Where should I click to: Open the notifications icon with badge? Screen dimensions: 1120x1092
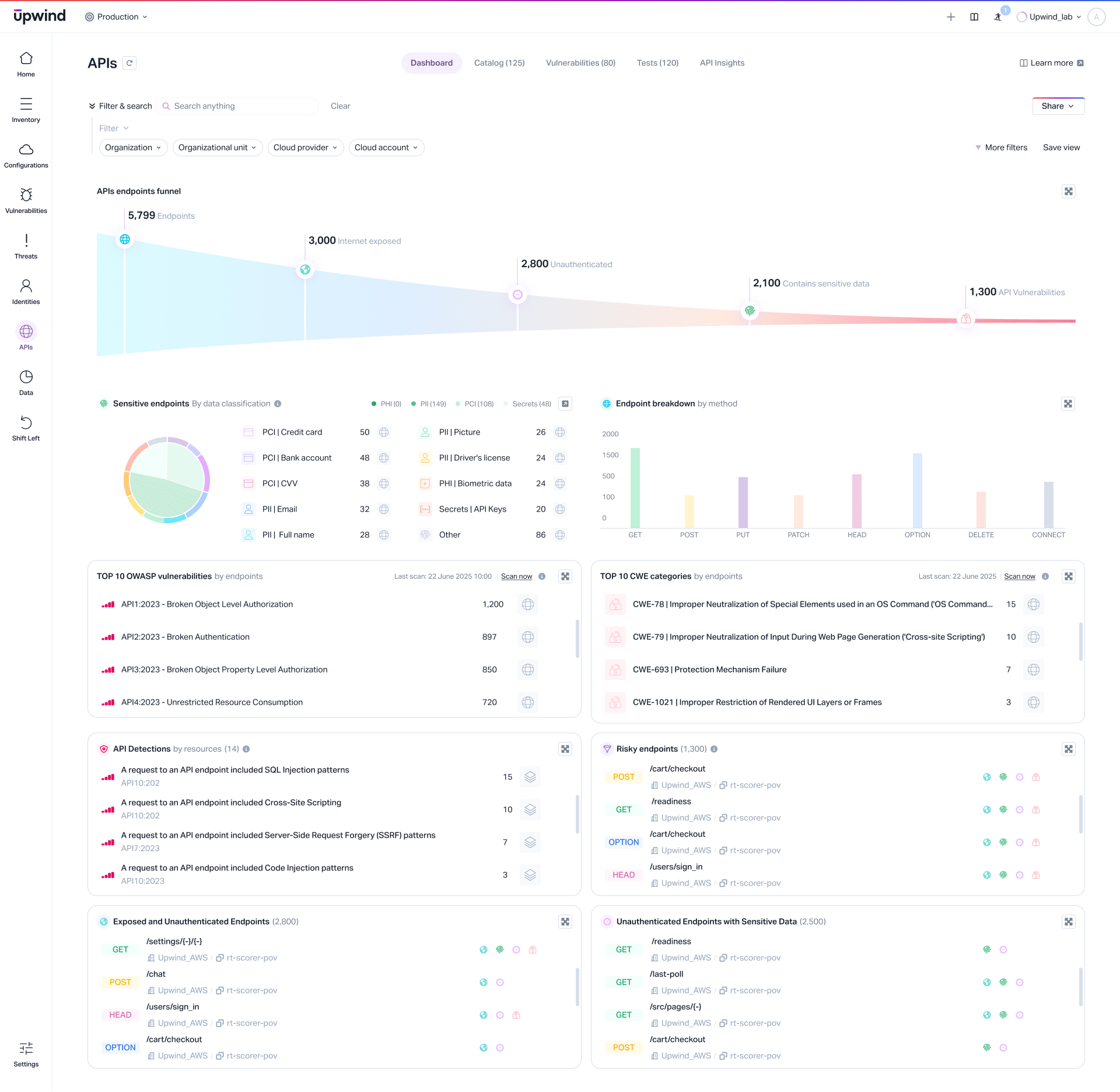[998, 17]
